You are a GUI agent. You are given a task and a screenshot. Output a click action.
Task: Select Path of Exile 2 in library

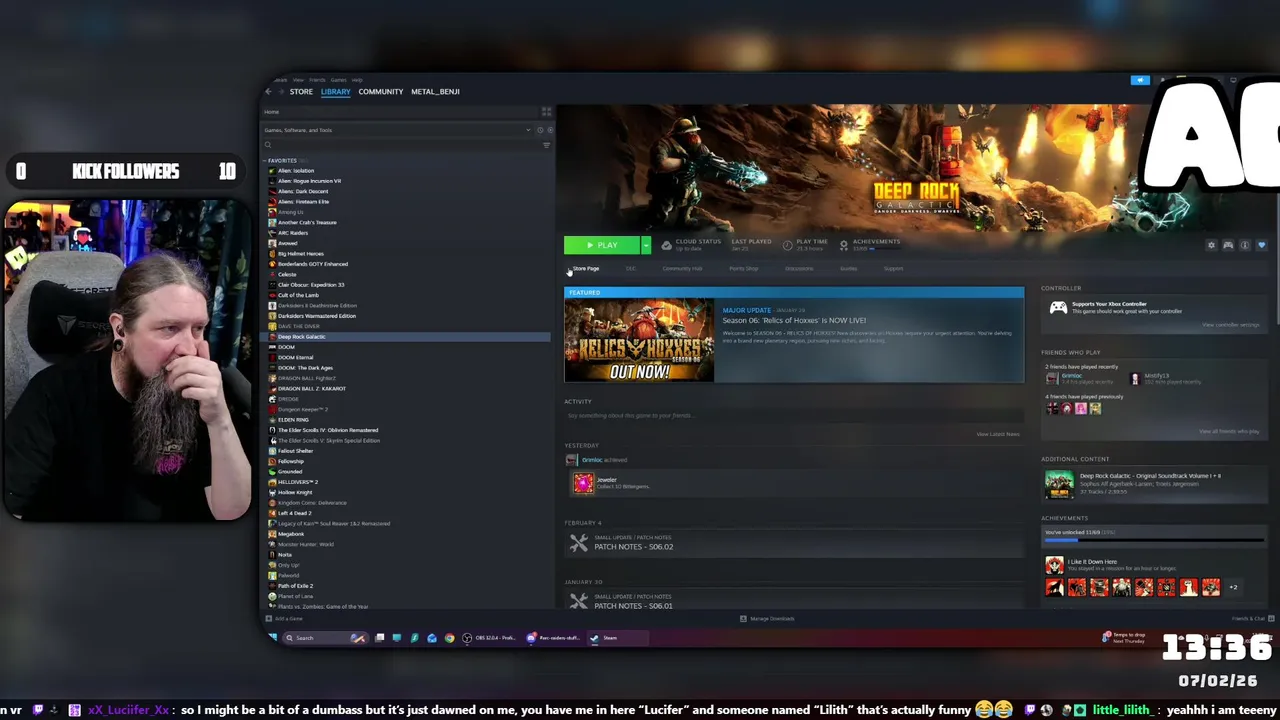click(295, 586)
